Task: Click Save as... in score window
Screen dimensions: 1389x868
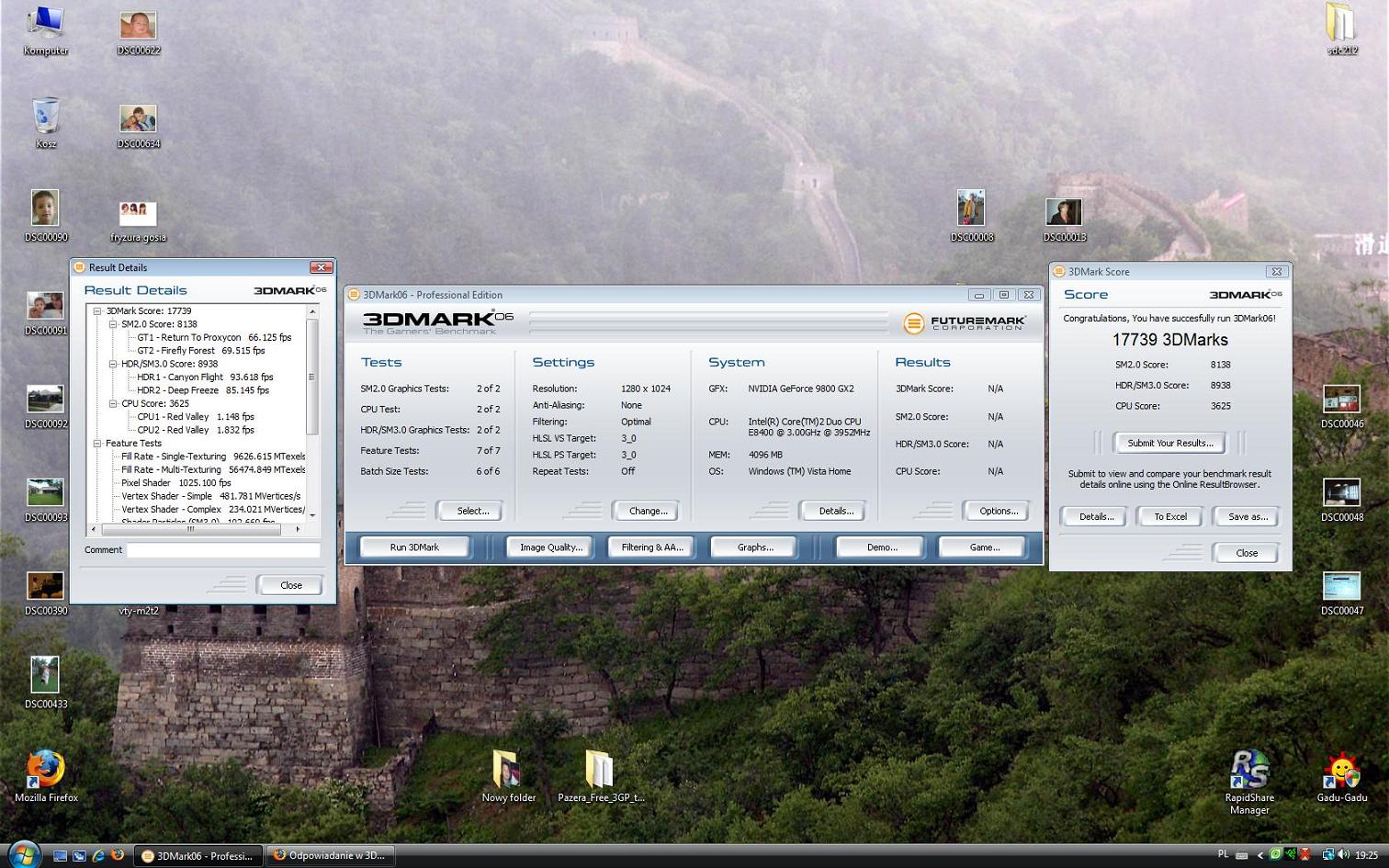Action: [1248, 516]
